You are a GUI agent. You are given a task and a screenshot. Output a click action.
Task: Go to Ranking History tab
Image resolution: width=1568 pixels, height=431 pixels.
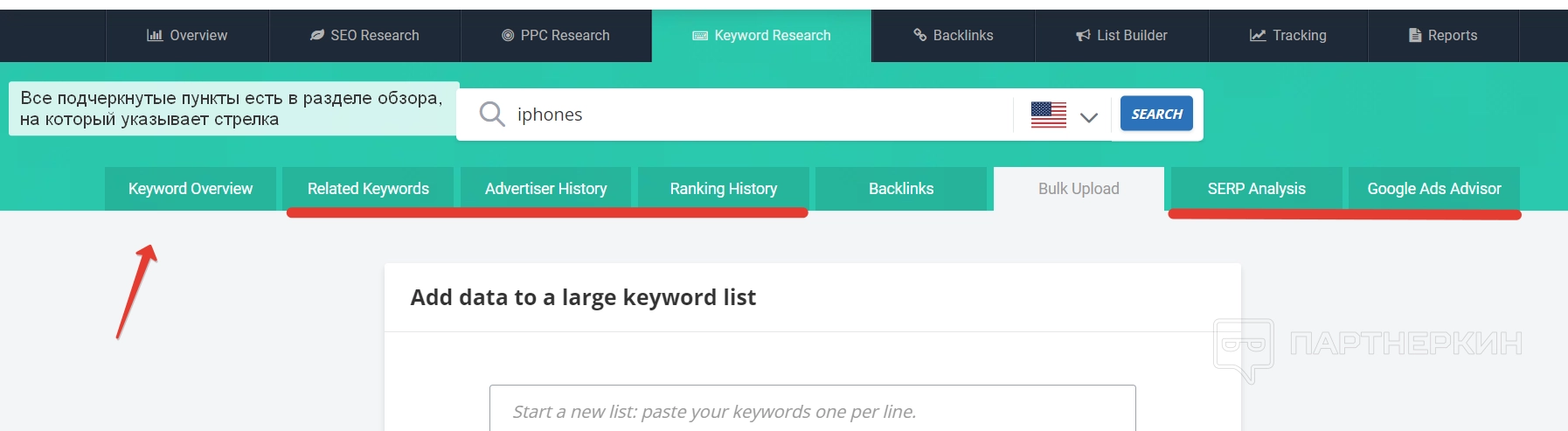tap(724, 189)
